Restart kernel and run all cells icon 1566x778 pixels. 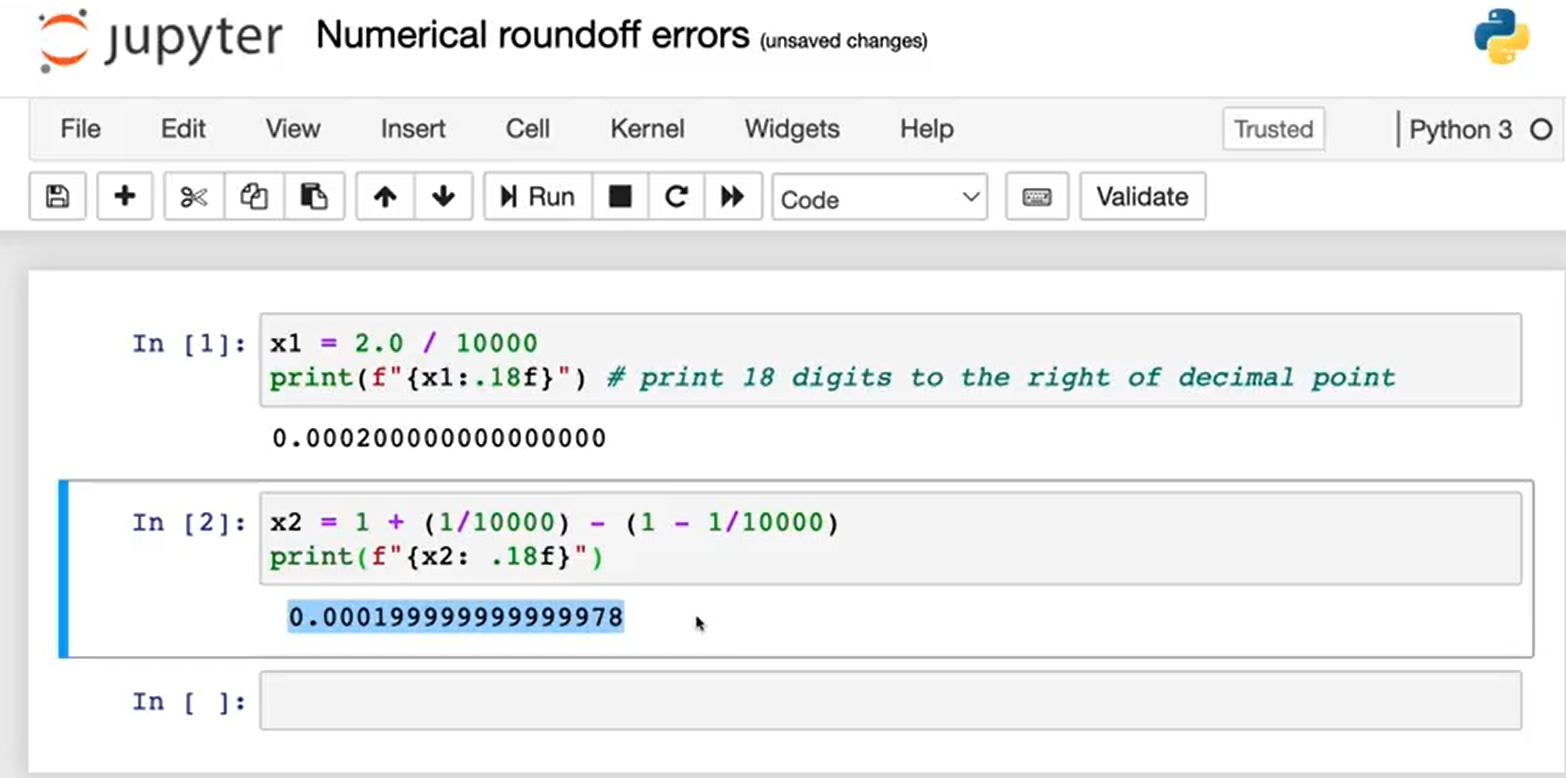[733, 197]
